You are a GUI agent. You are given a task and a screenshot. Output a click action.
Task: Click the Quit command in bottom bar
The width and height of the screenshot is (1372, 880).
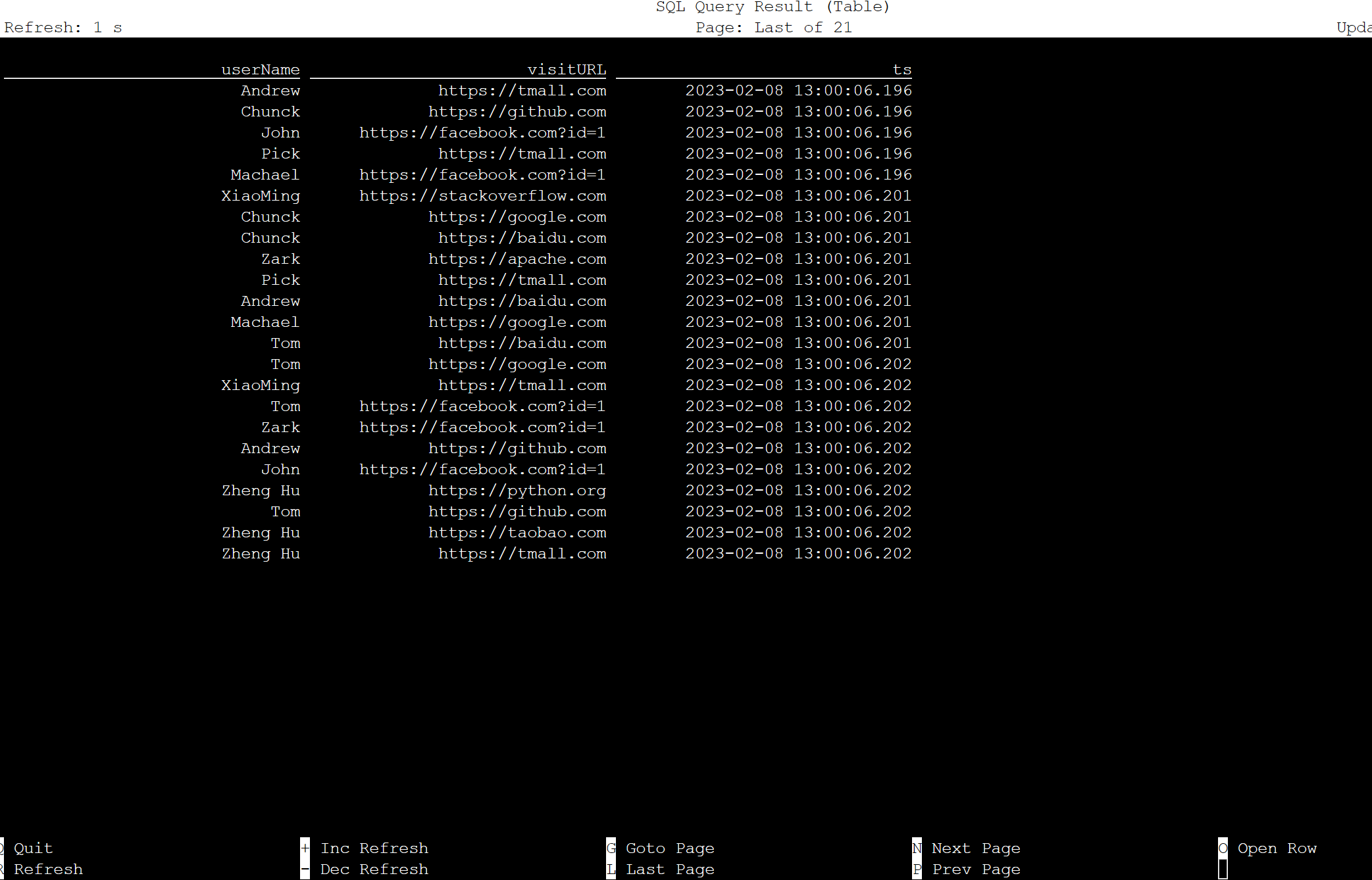pyautogui.click(x=35, y=848)
